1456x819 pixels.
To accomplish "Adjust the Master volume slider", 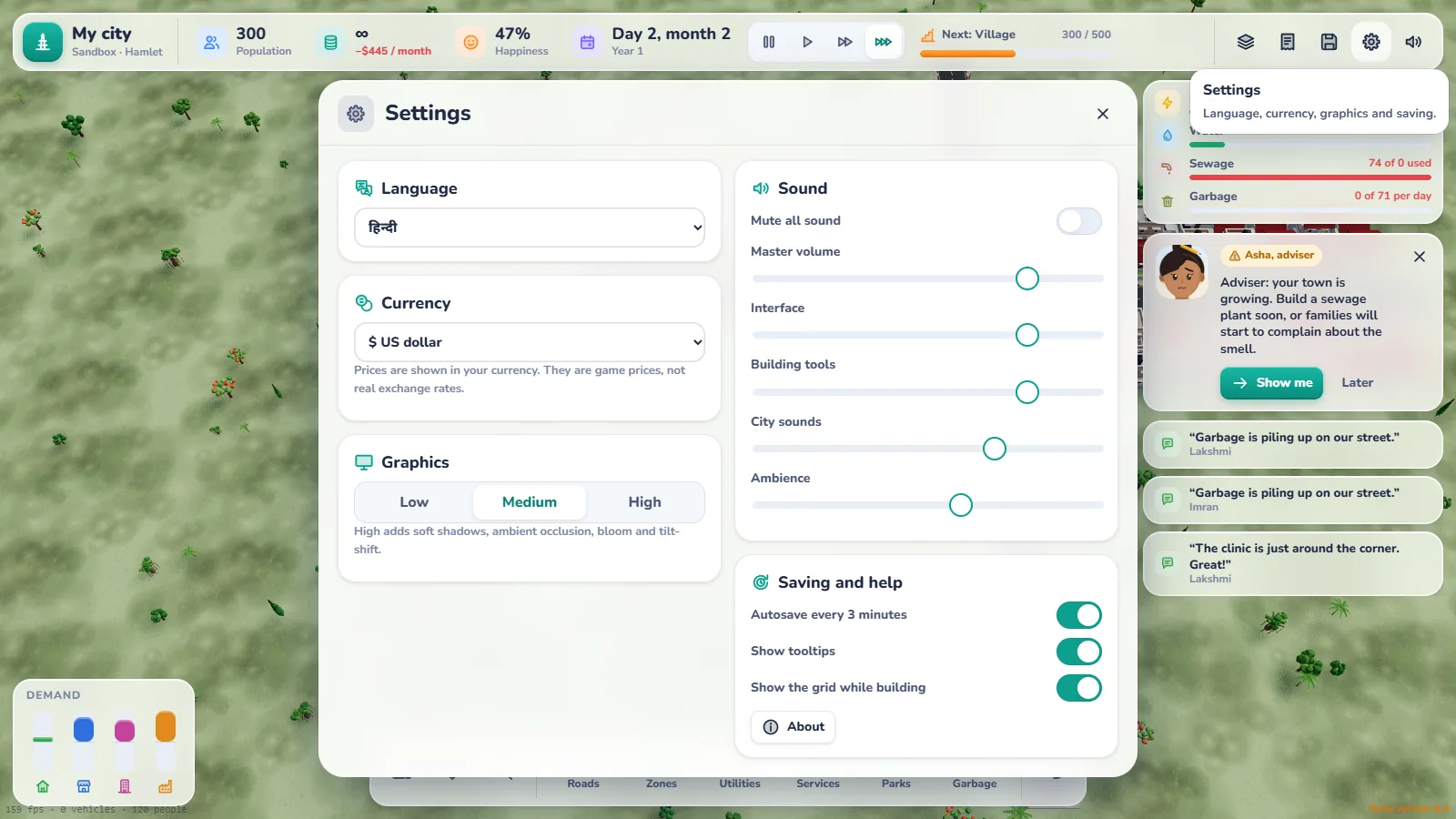I will click(x=928, y=278).
